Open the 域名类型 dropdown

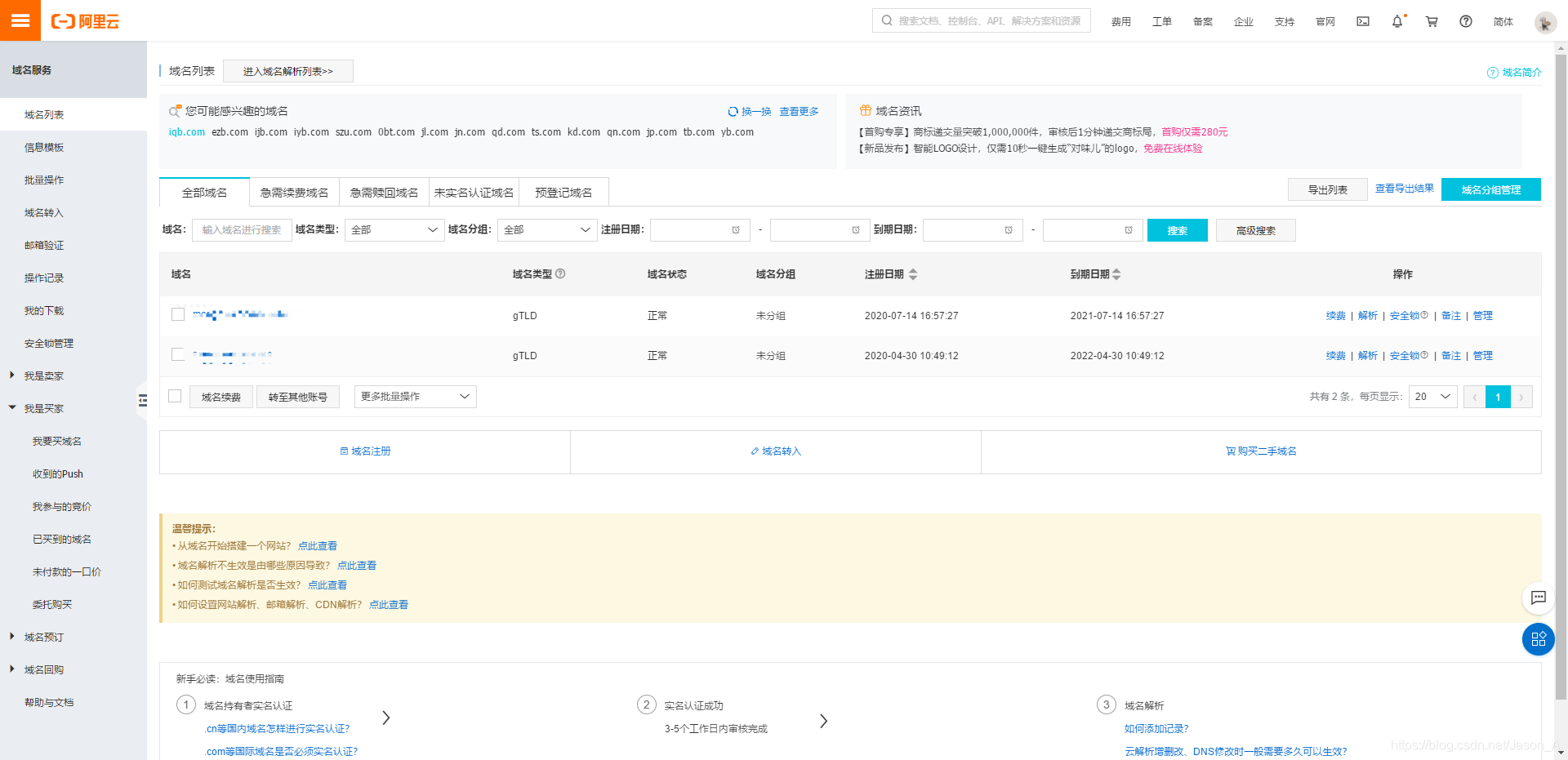click(x=394, y=230)
